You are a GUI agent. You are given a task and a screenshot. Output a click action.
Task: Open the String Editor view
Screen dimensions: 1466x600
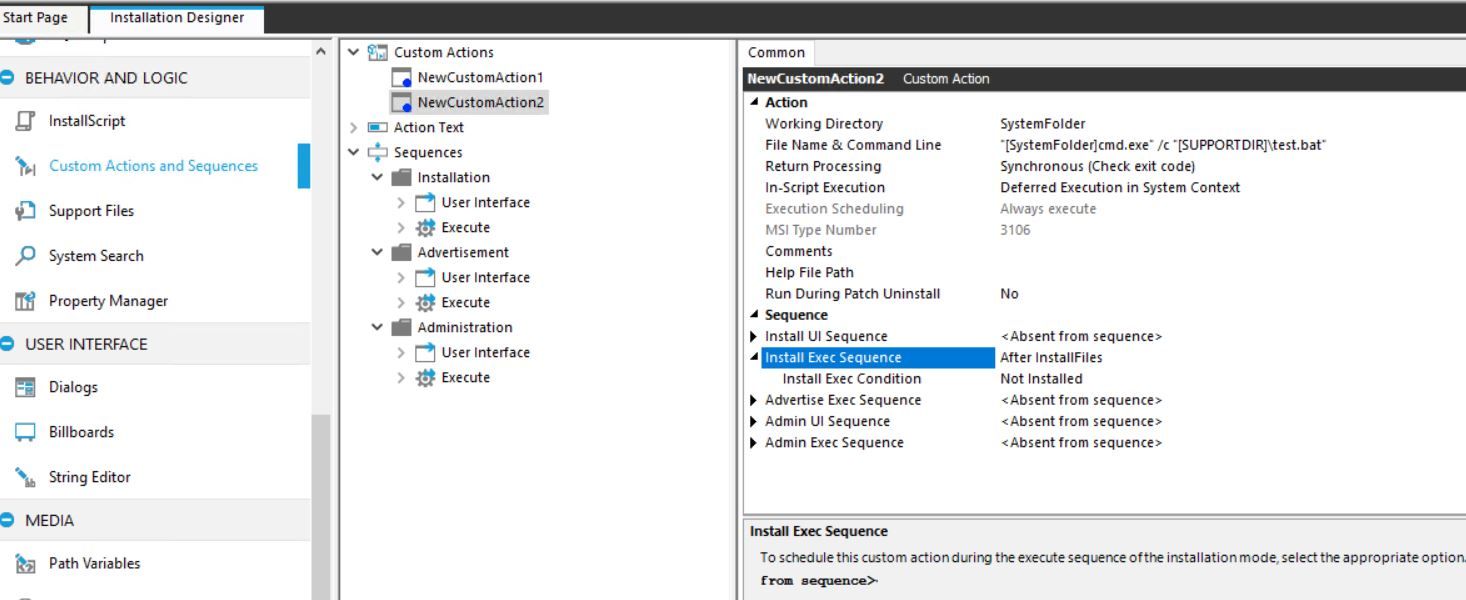pos(90,477)
